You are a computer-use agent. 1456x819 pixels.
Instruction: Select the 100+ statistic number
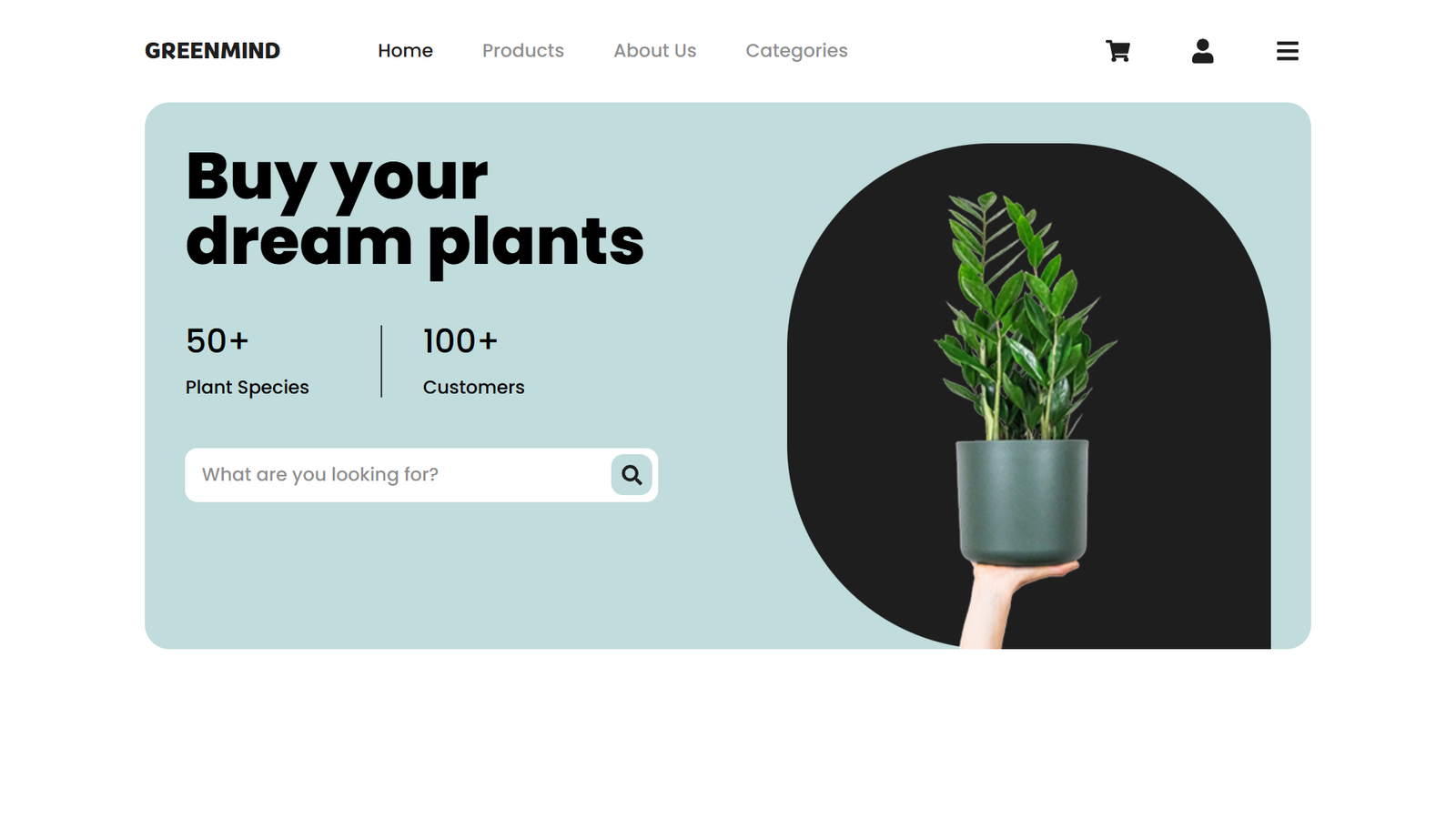tap(460, 341)
